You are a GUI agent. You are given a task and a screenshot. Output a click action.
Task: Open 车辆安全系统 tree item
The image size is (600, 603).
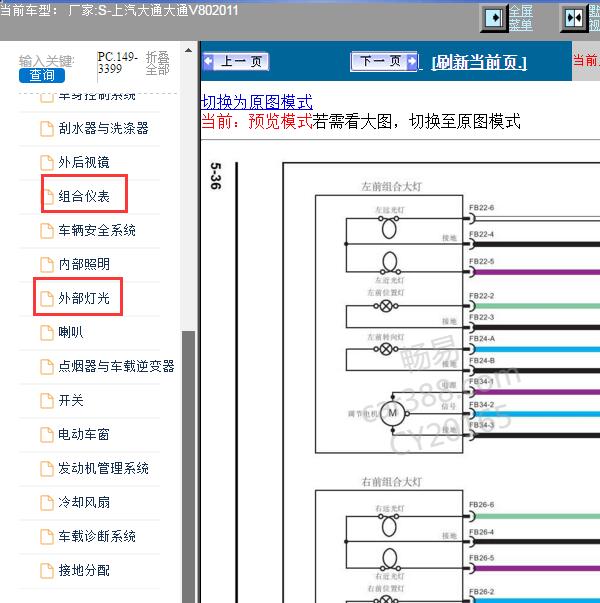coord(97,230)
